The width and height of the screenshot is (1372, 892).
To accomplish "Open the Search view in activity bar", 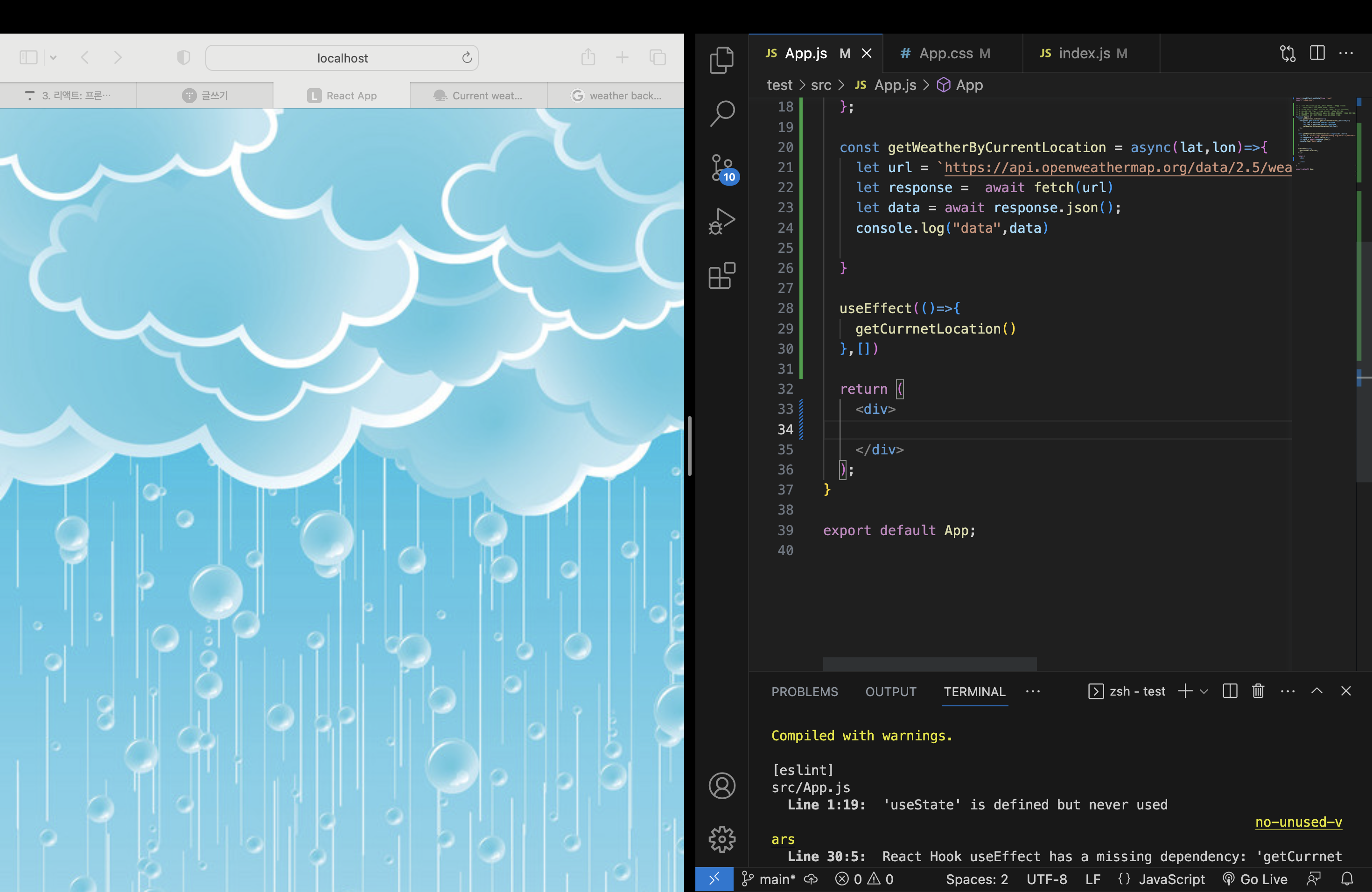I will (722, 113).
